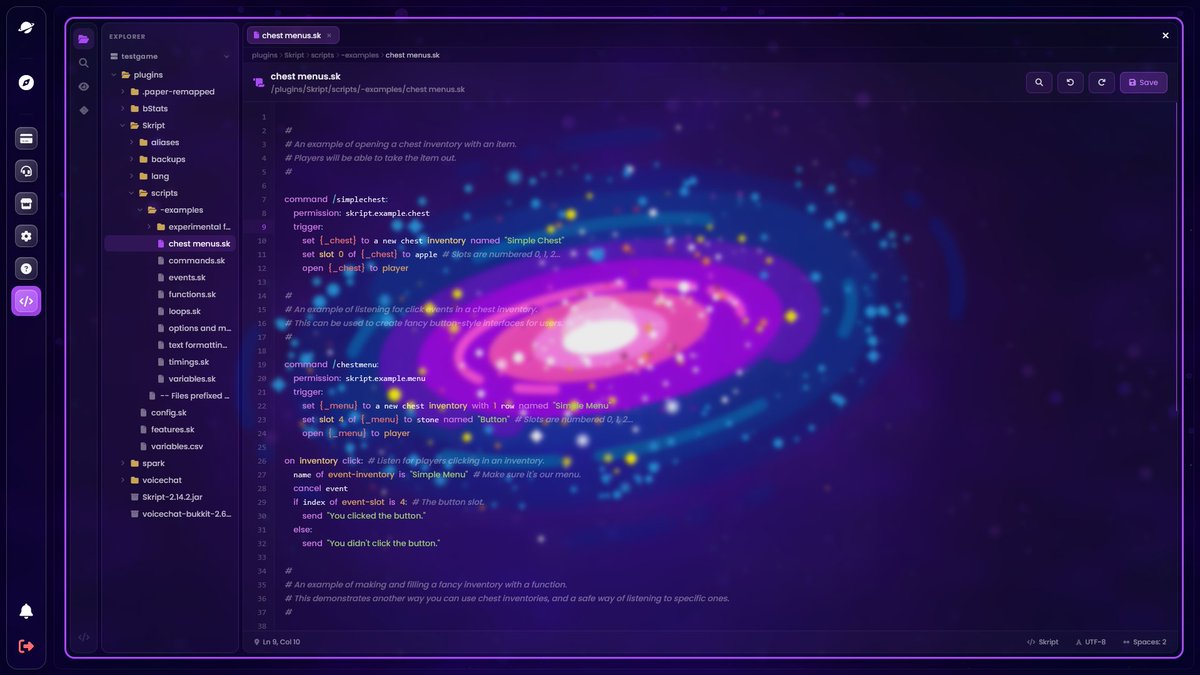Close the editor with the X
Image resolution: width=1200 pixels, height=675 pixels.
coord(1165,35)
